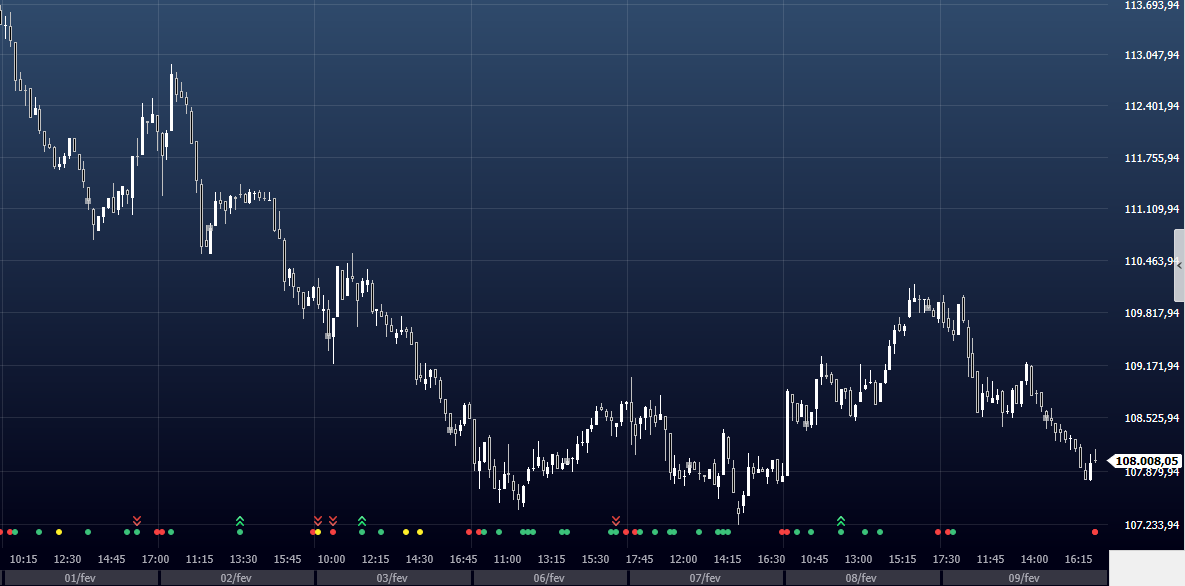Select the red double-chevron marker on 06/fev
The image size is (1185, 586).
click(616, 520)
